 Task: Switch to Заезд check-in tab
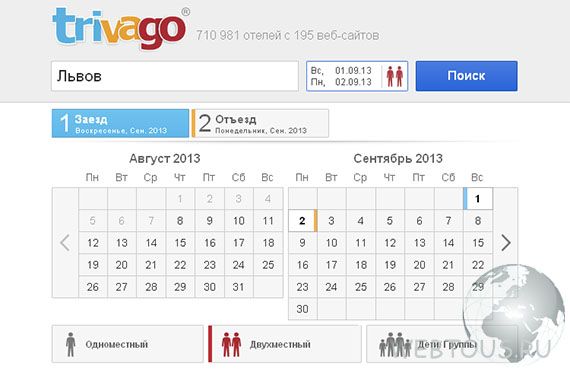(120, 124)
